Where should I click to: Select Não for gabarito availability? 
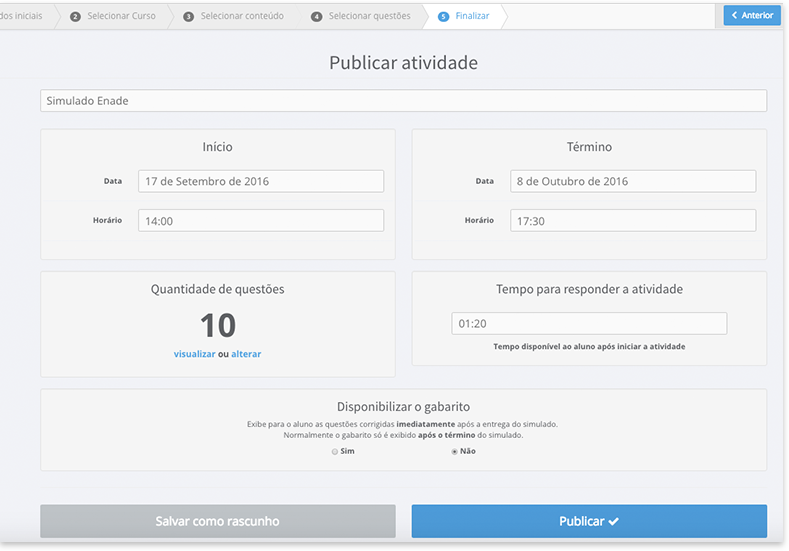point(454,452)
